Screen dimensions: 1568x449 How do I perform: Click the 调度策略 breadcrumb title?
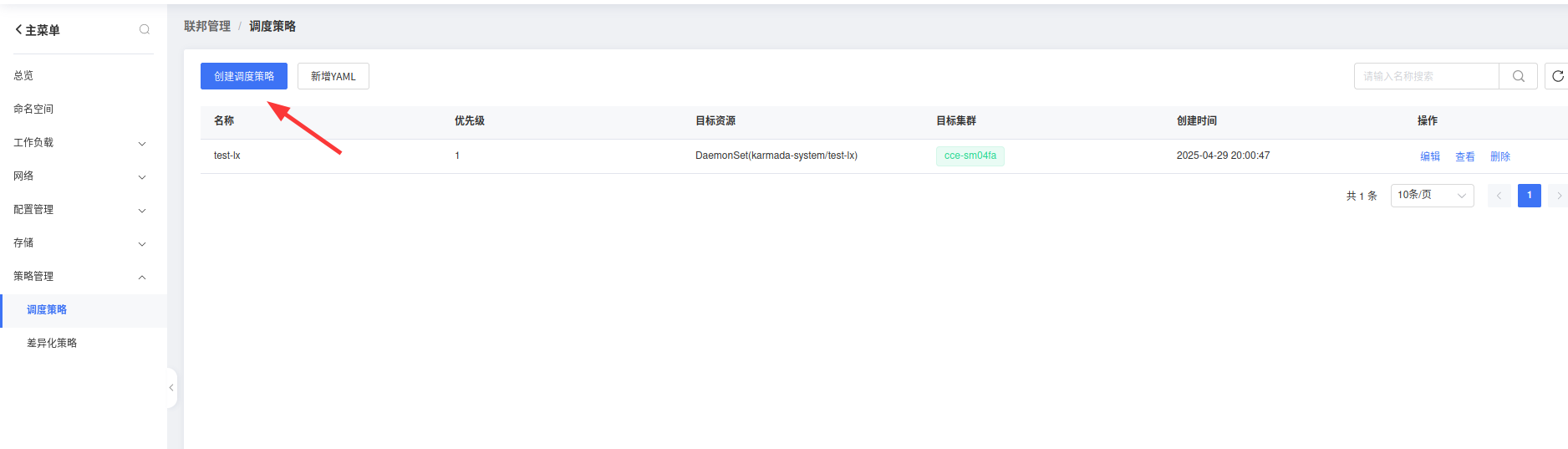[272, 26]
